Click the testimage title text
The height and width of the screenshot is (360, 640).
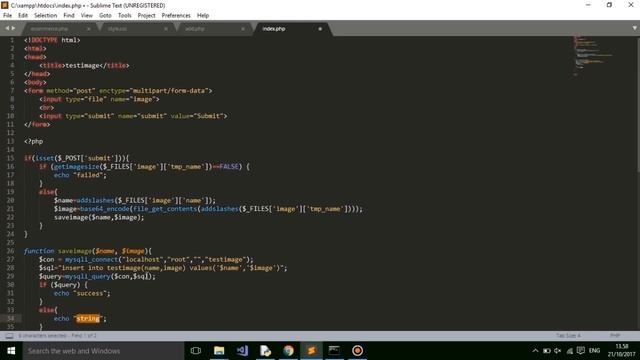82,65
